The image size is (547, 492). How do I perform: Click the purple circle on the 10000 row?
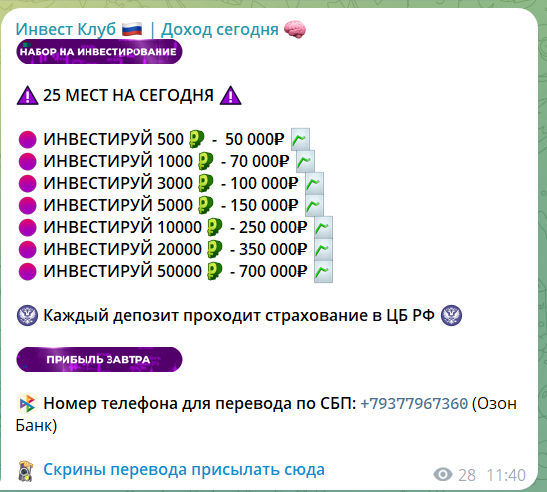[27, 227]
